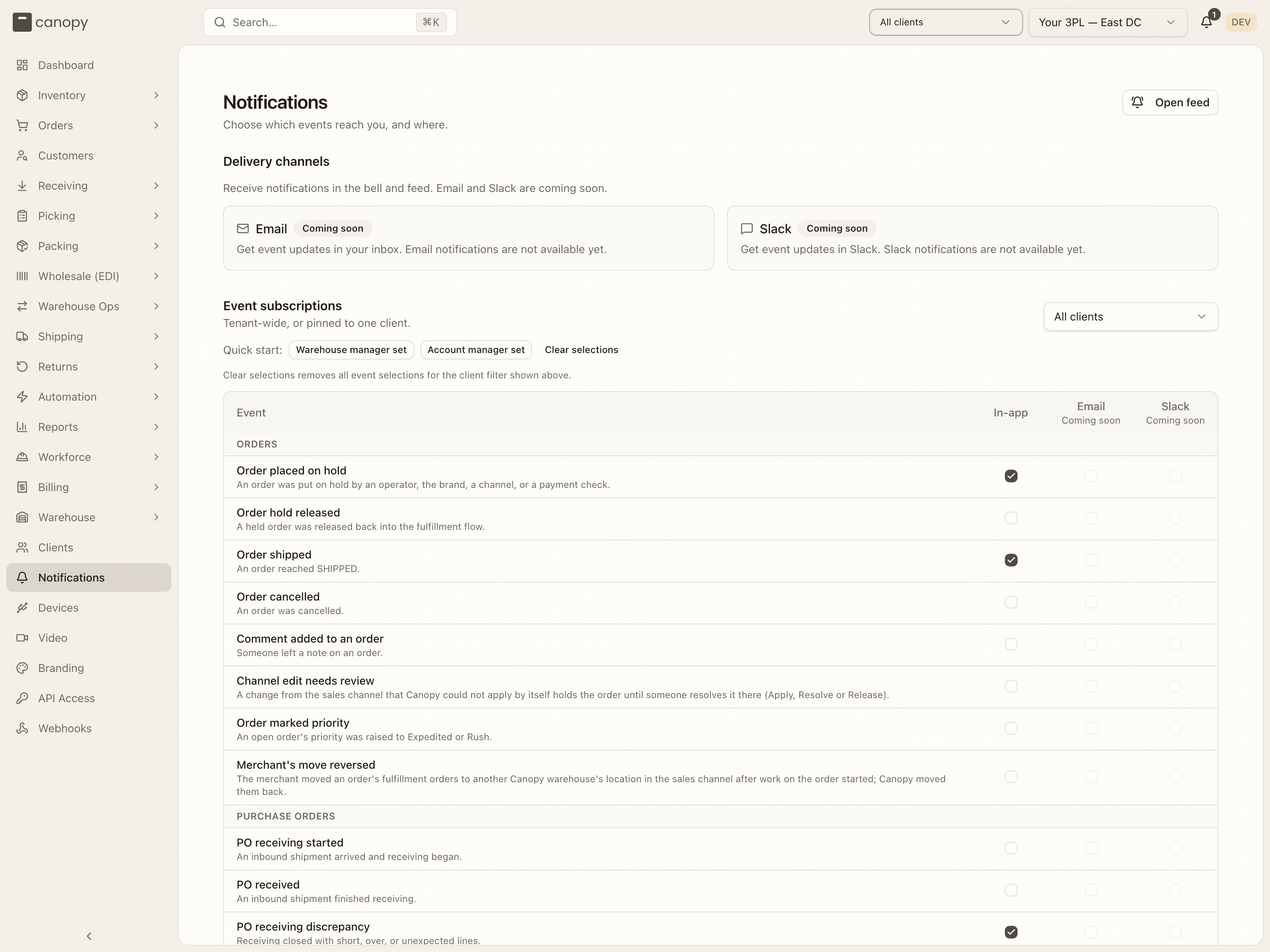Click the Billing receipt icon

click(x=22, y=487)
